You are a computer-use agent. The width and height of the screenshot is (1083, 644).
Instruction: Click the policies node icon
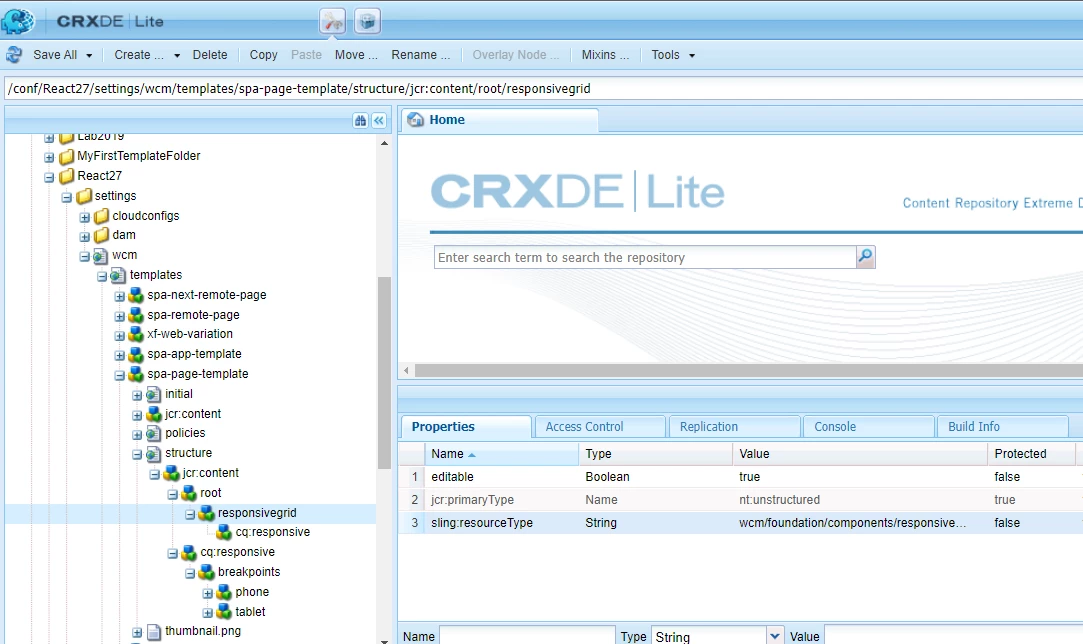tap(153, 434)
